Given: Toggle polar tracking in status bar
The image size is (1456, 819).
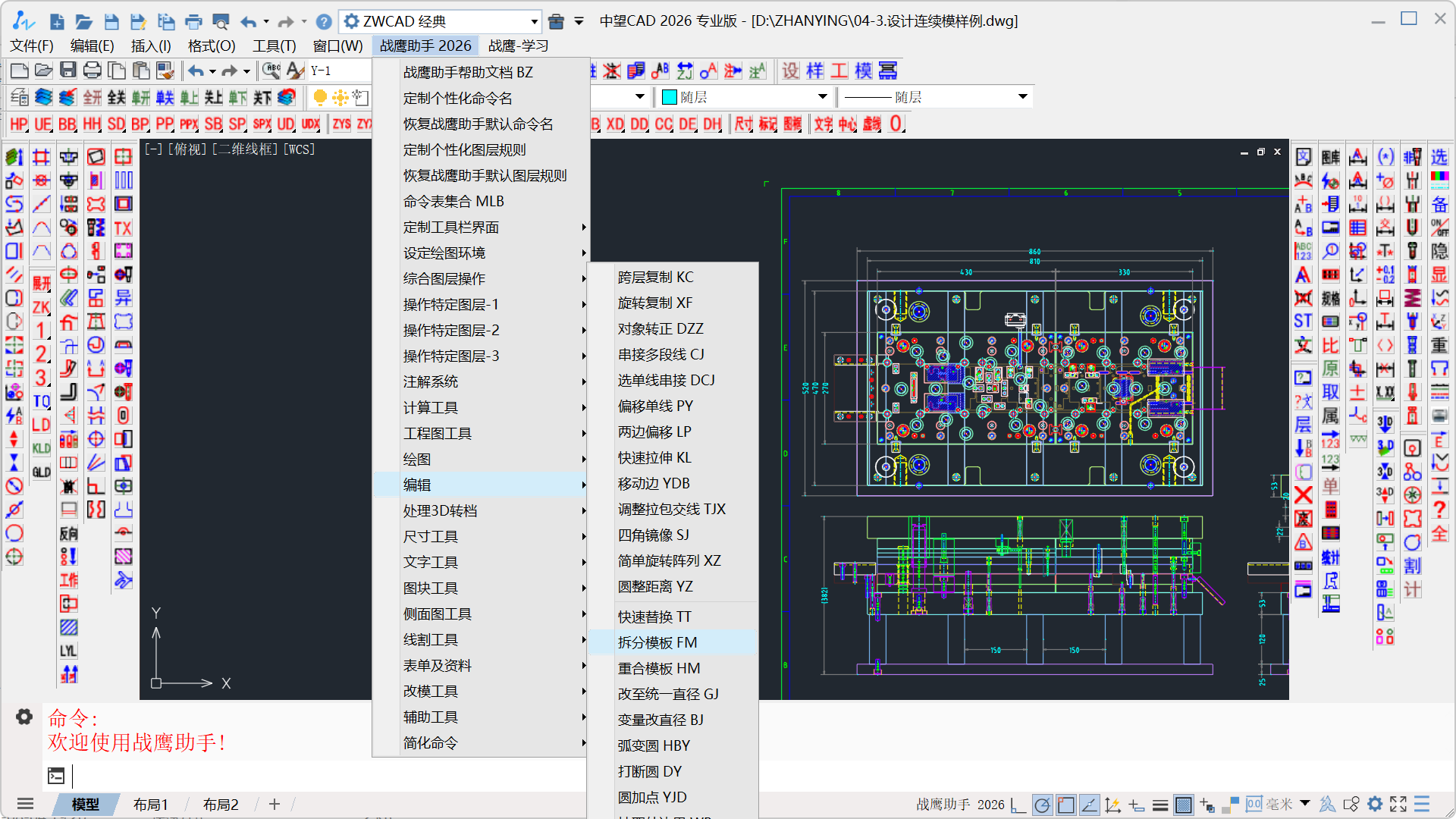Looking at the screenshot, I should point(1042,805).
